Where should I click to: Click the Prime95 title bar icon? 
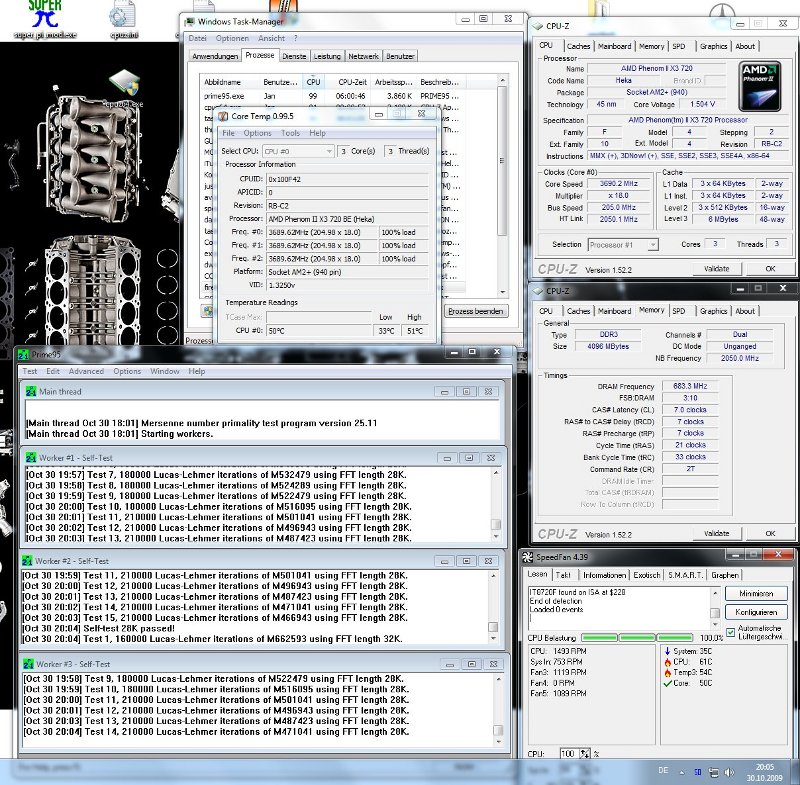[23, 354]
